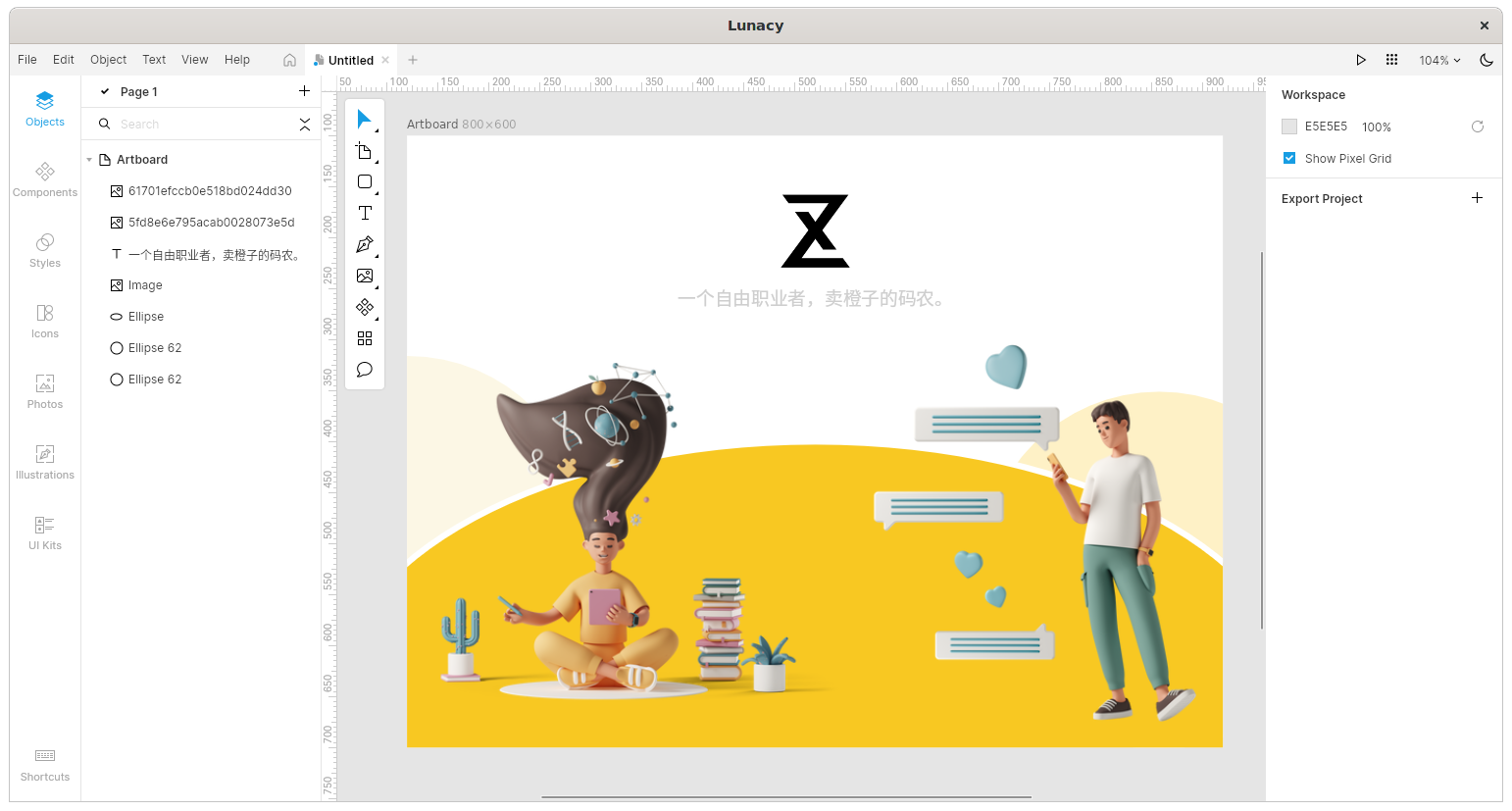Add Export Project setting
The image size is (1512, 811).
point(1477,198)
